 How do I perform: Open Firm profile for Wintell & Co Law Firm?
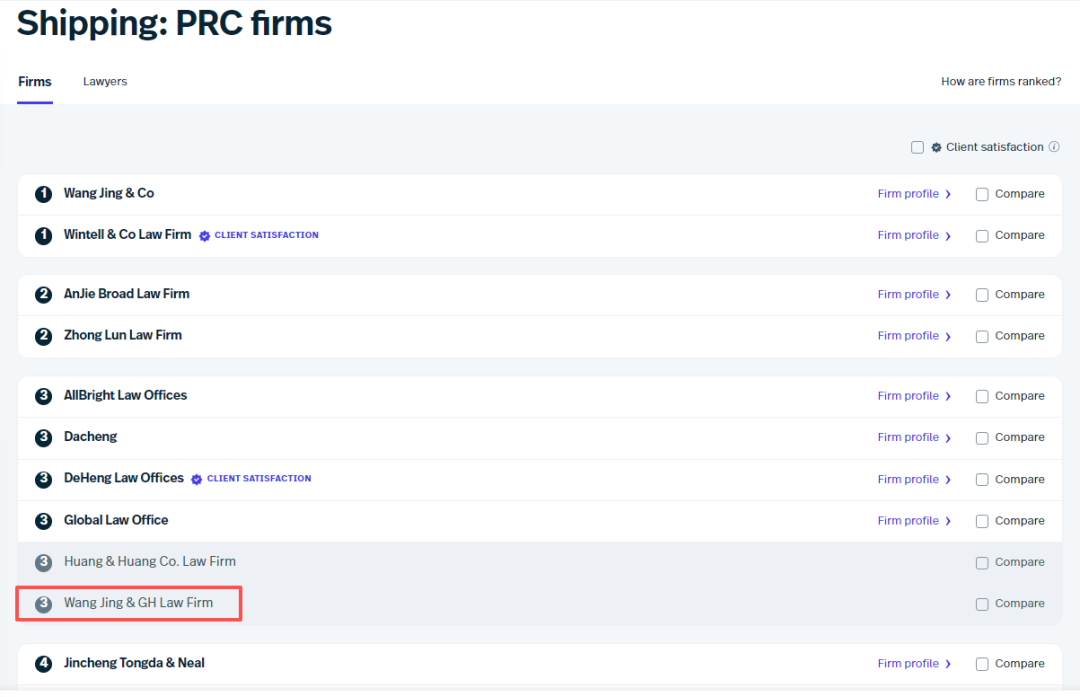coord(908,235)
